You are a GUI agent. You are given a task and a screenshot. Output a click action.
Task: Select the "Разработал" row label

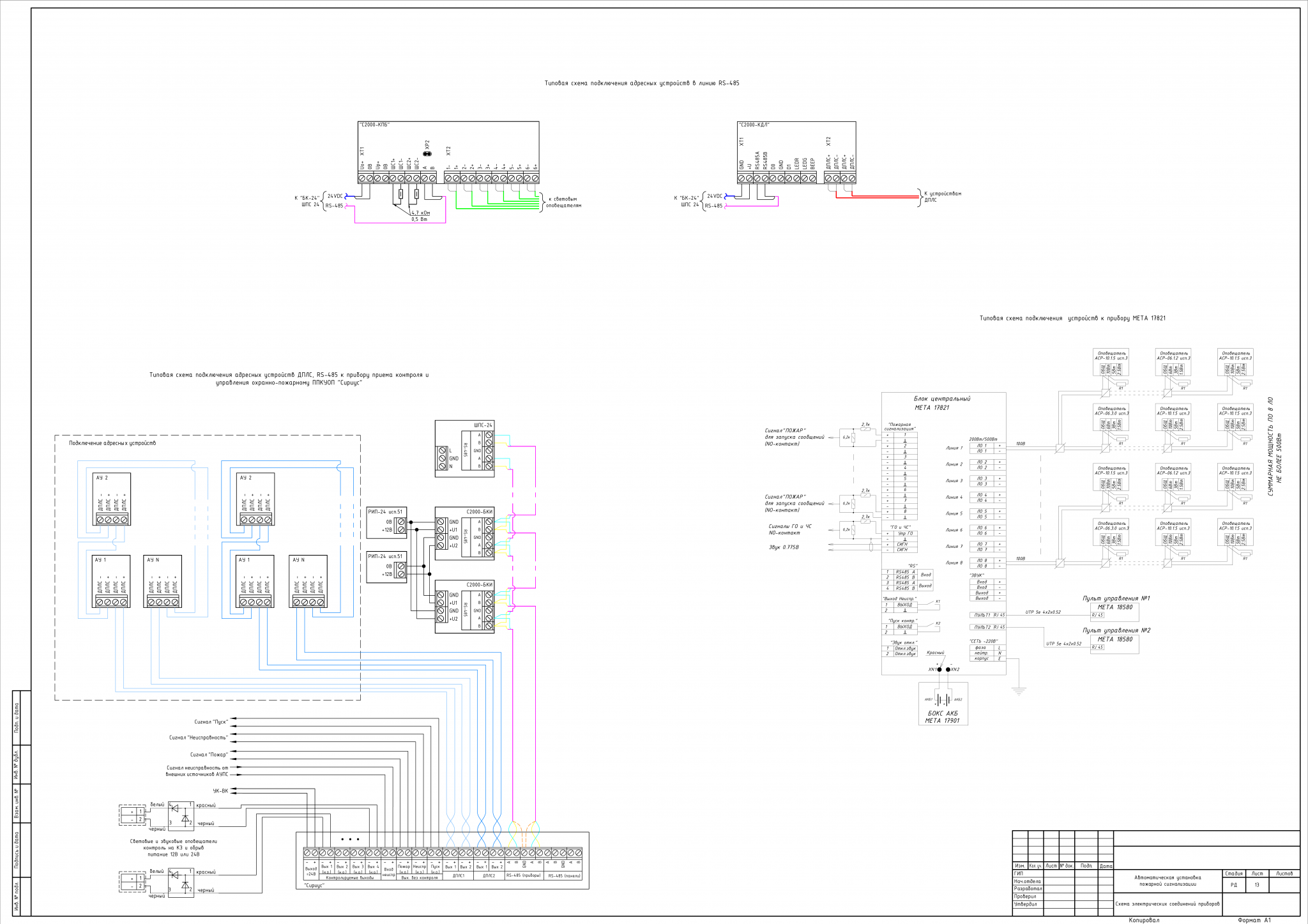1028,889
